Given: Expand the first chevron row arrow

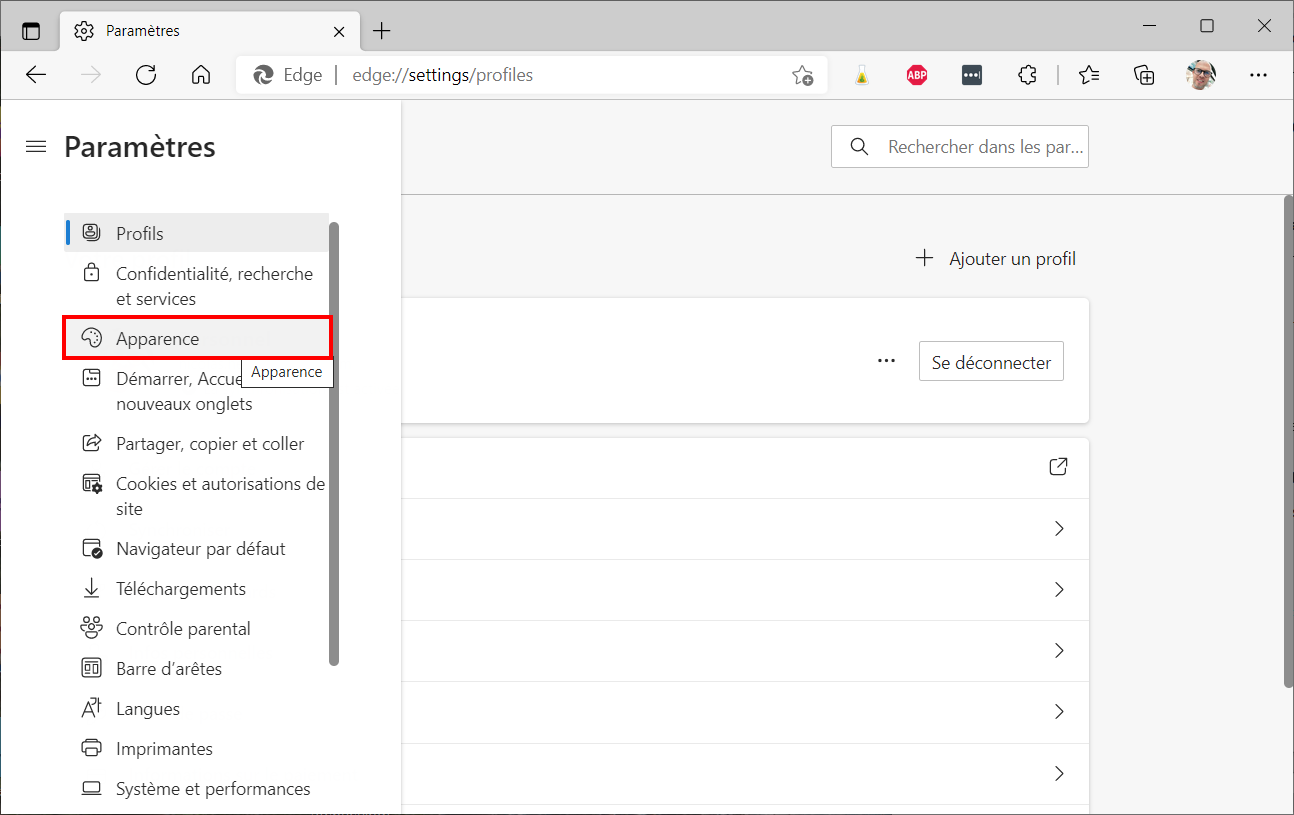Looking at the screenshot, I should pos(1059,529).
